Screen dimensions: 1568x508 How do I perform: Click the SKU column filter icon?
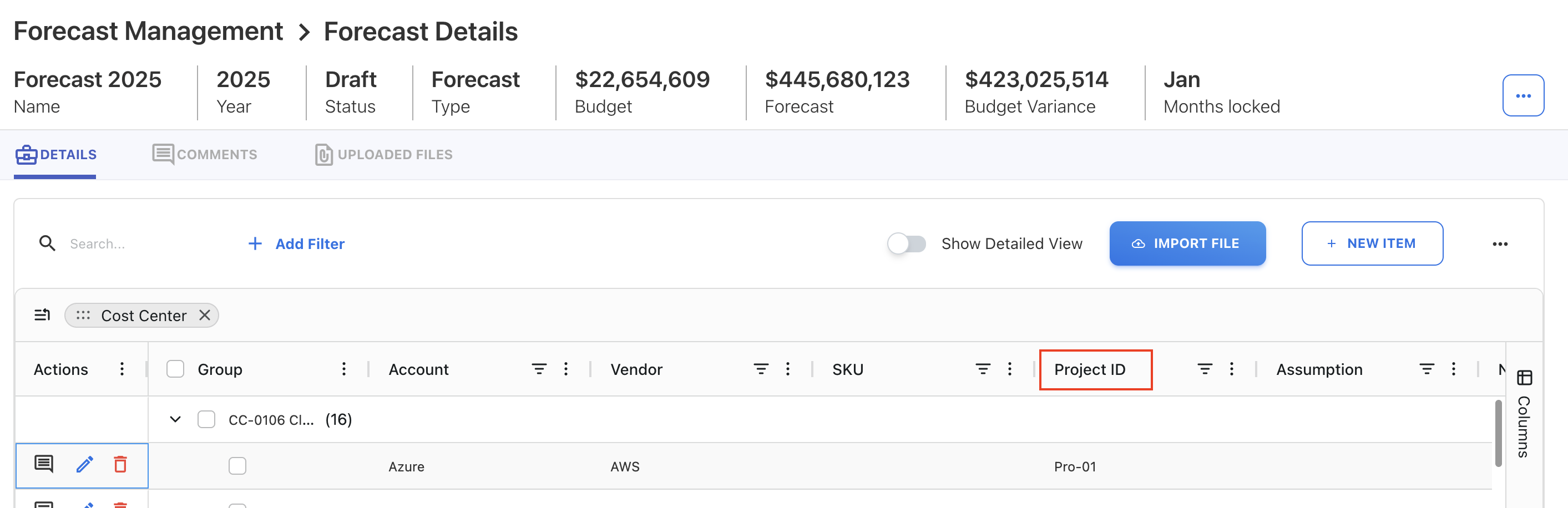[x=983, y=369]
